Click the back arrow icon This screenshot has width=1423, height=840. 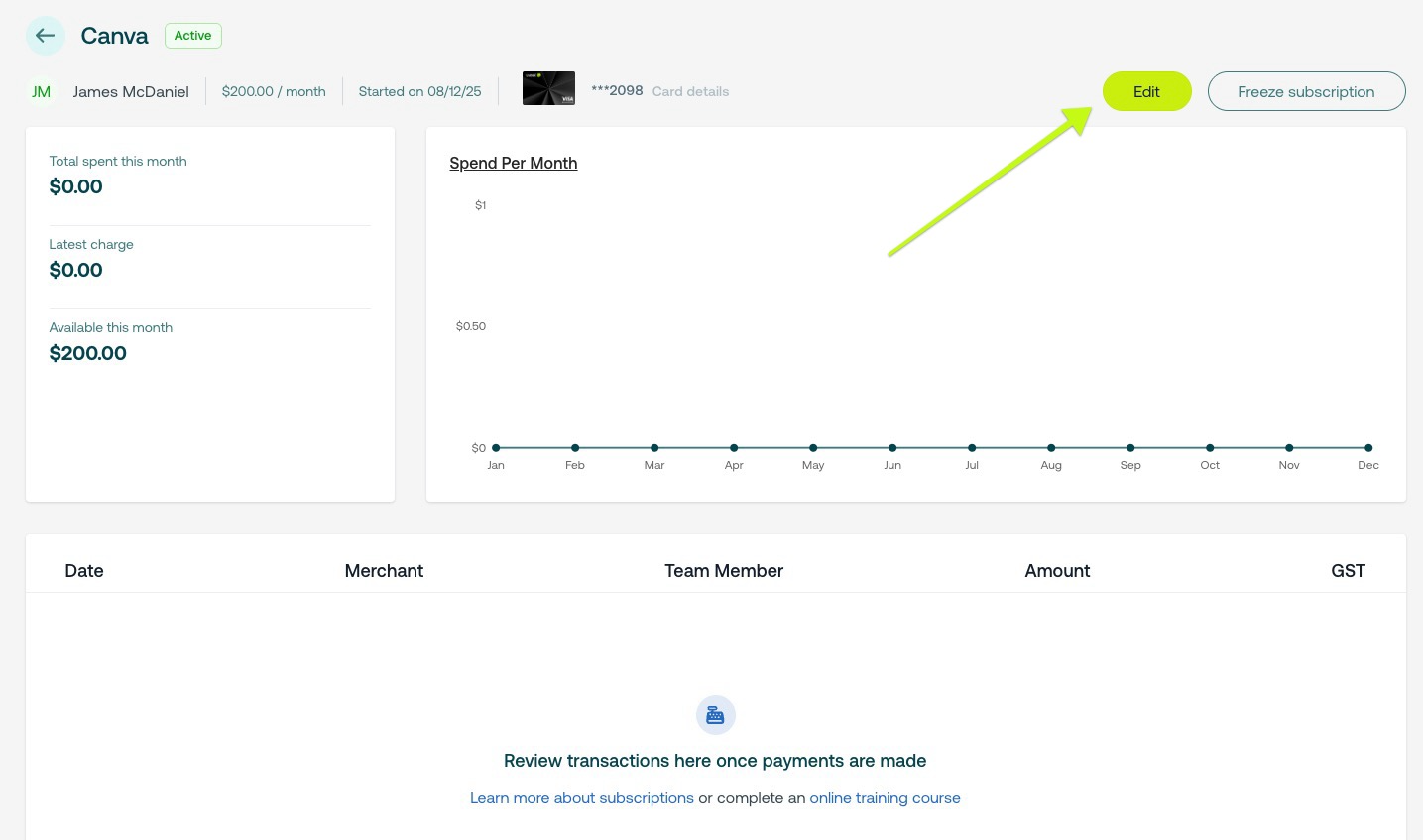pos(45,36)
